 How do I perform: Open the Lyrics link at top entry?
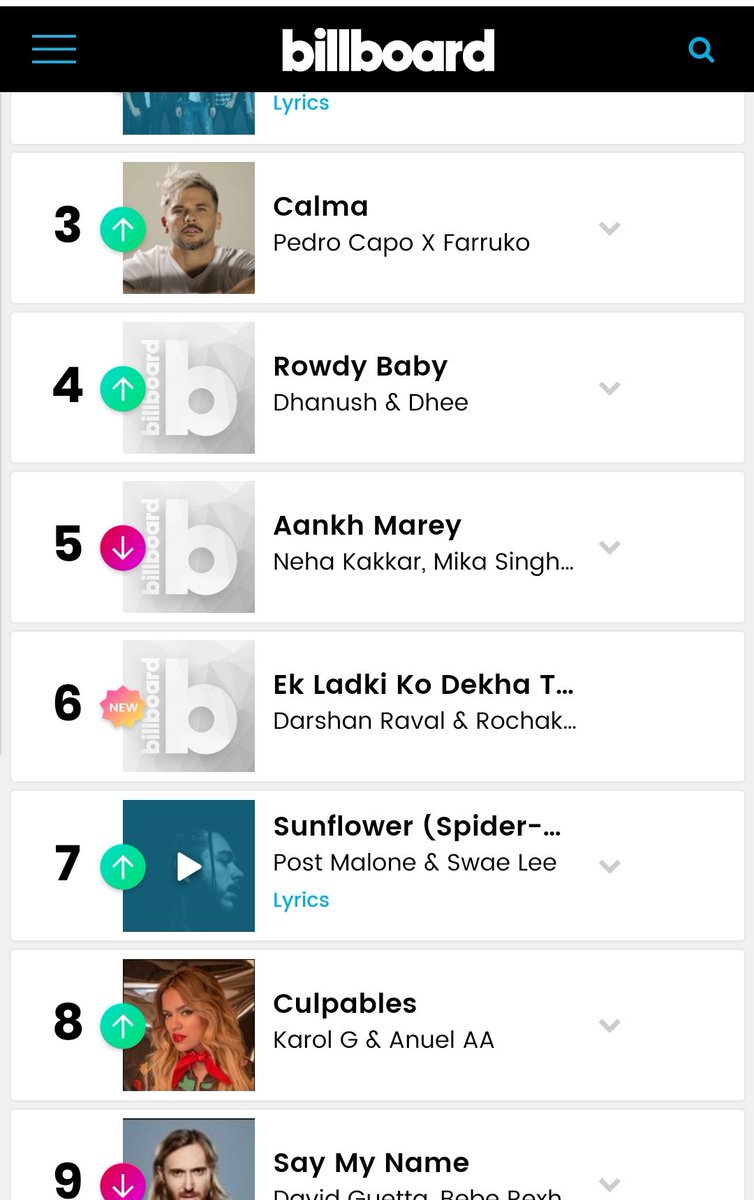tap(301, 103)
